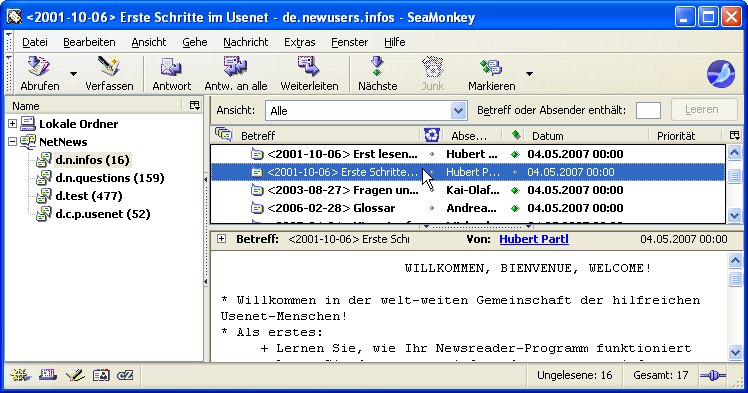
Task: Open the Bearbeiten menu
Action: point(89,42)
